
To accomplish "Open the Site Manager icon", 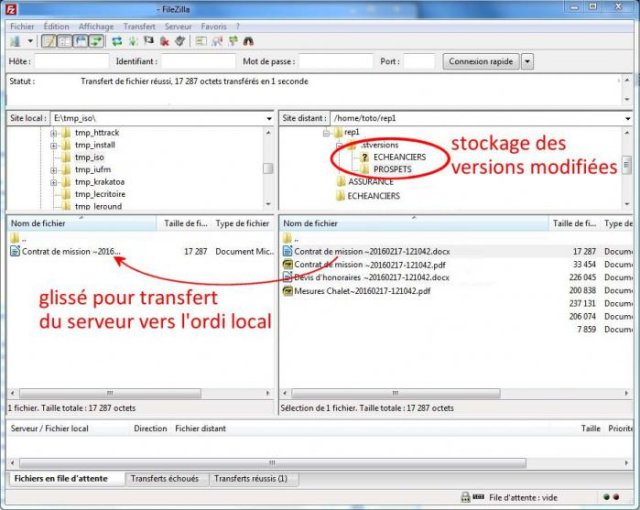I will coord(15,41).
